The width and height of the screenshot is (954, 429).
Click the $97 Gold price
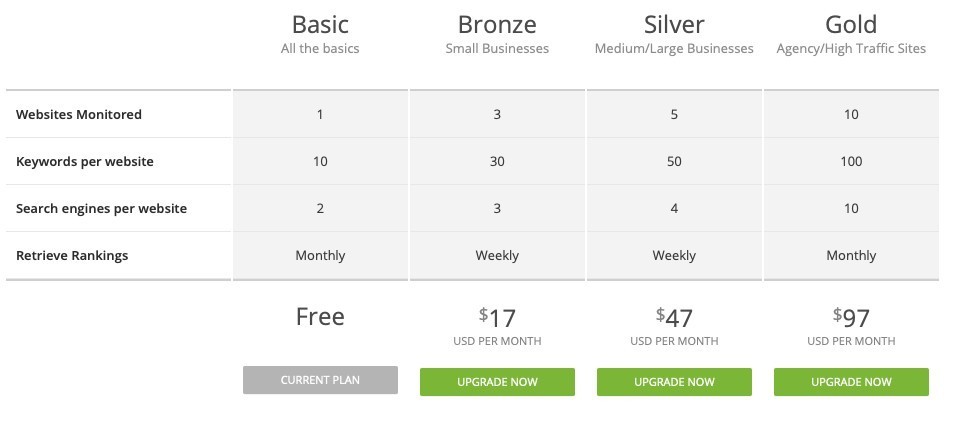(851, 317)
